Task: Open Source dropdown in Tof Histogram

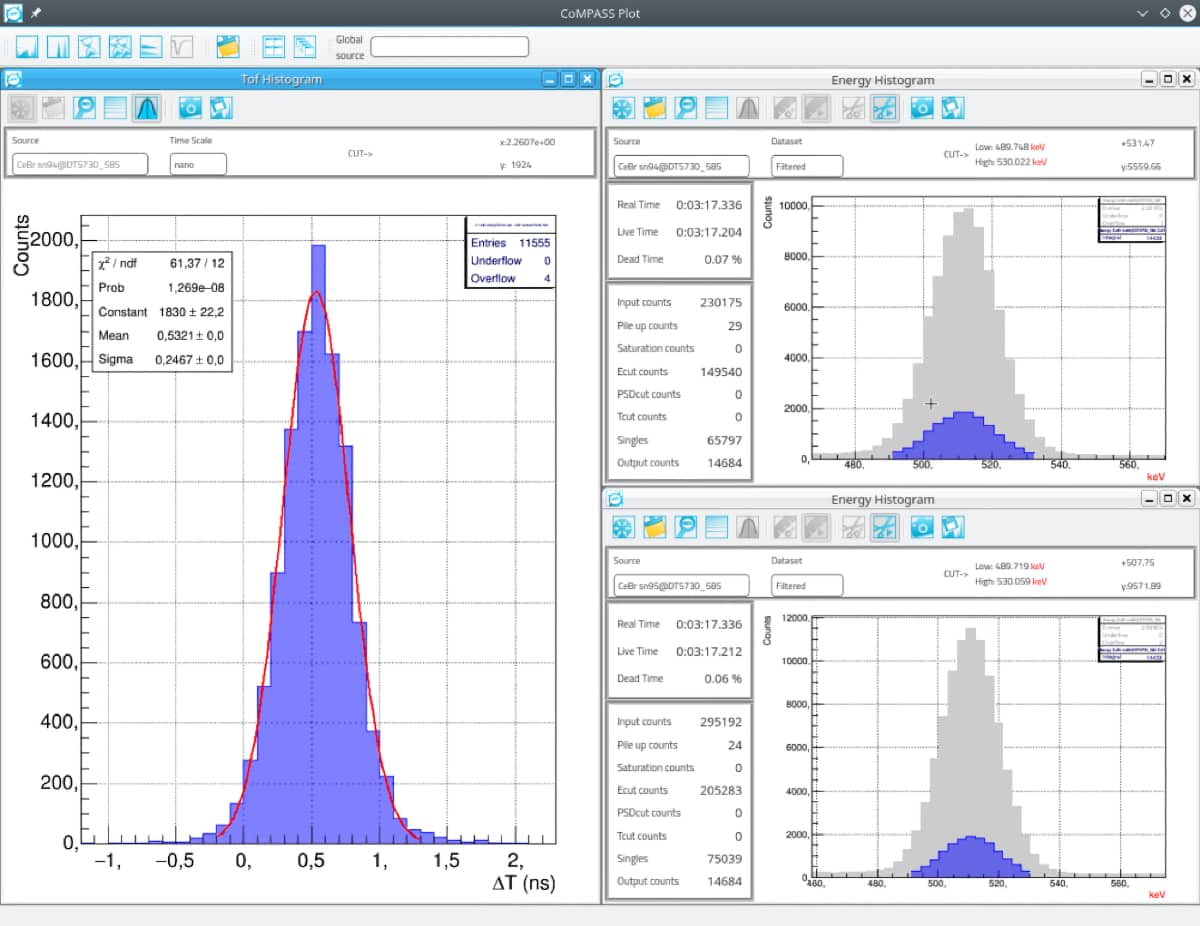Action: pos(80,164)
